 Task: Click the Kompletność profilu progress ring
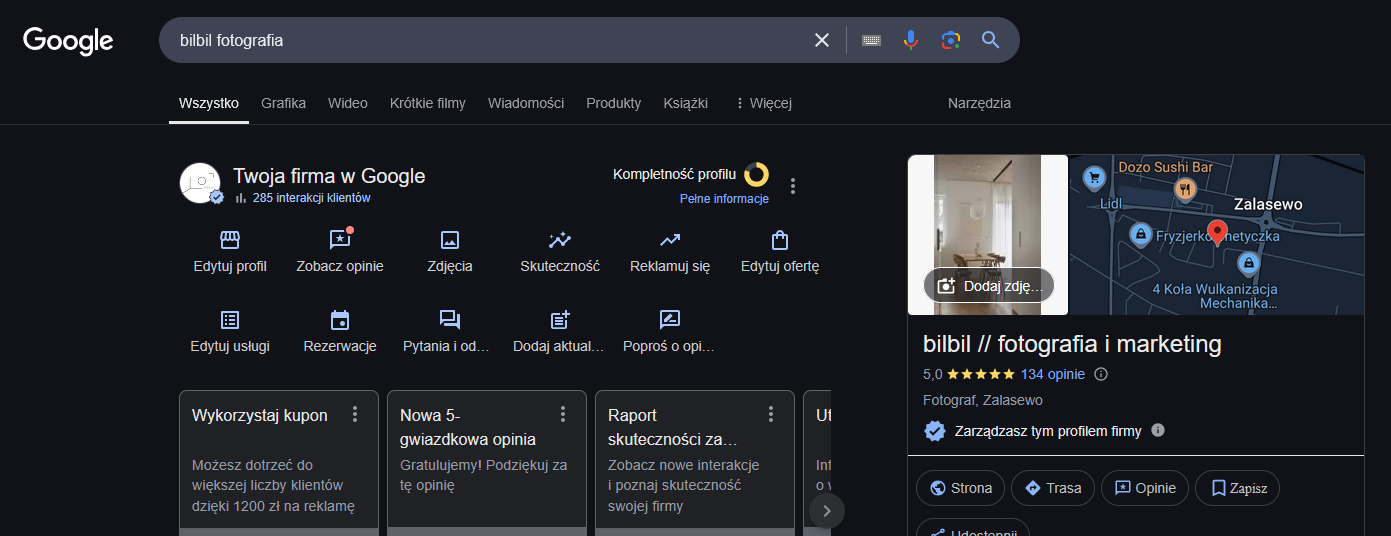coord(756,175)
